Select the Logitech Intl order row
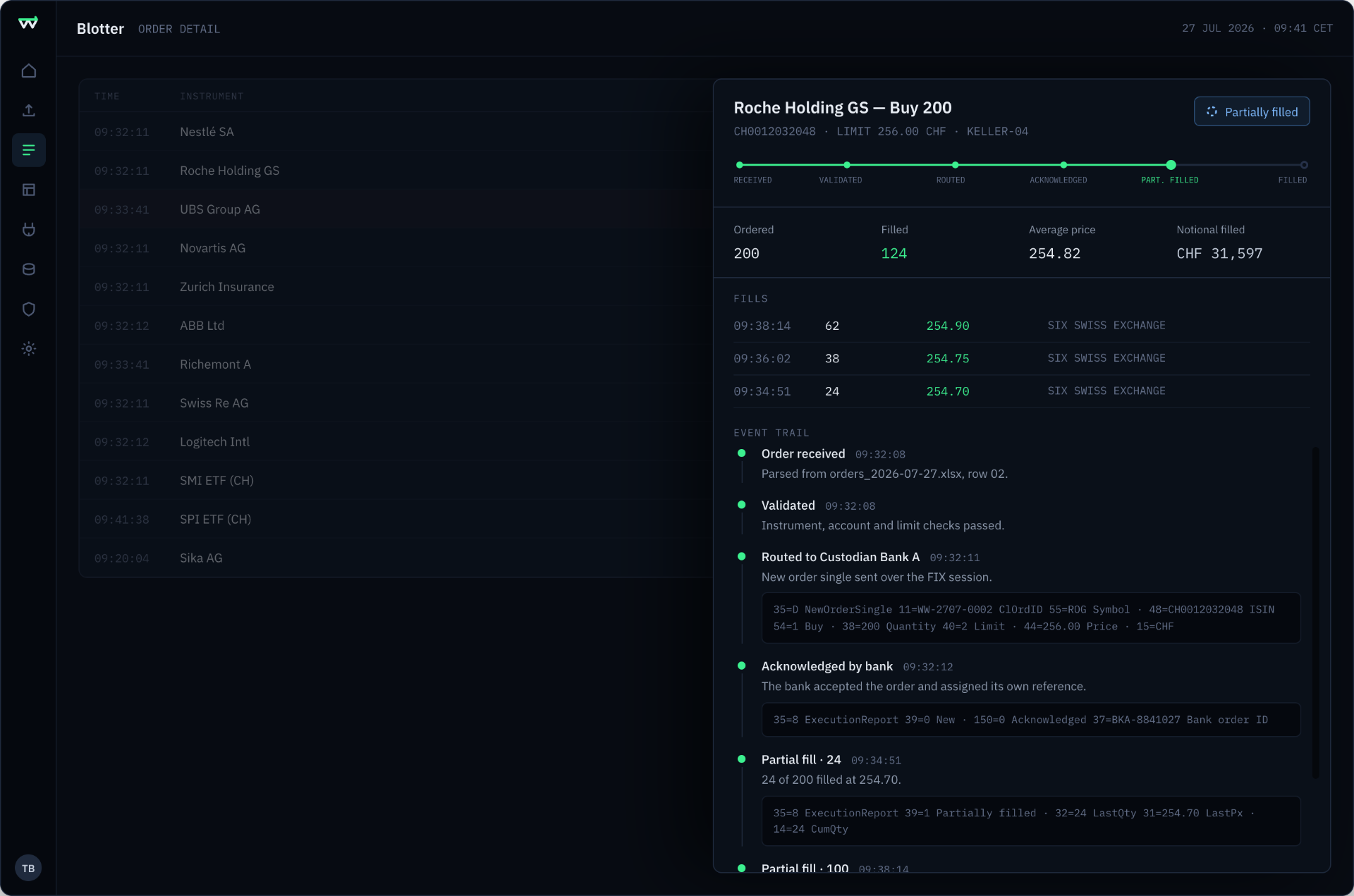This screenshot has height=896, width=1354. [396, 442]
